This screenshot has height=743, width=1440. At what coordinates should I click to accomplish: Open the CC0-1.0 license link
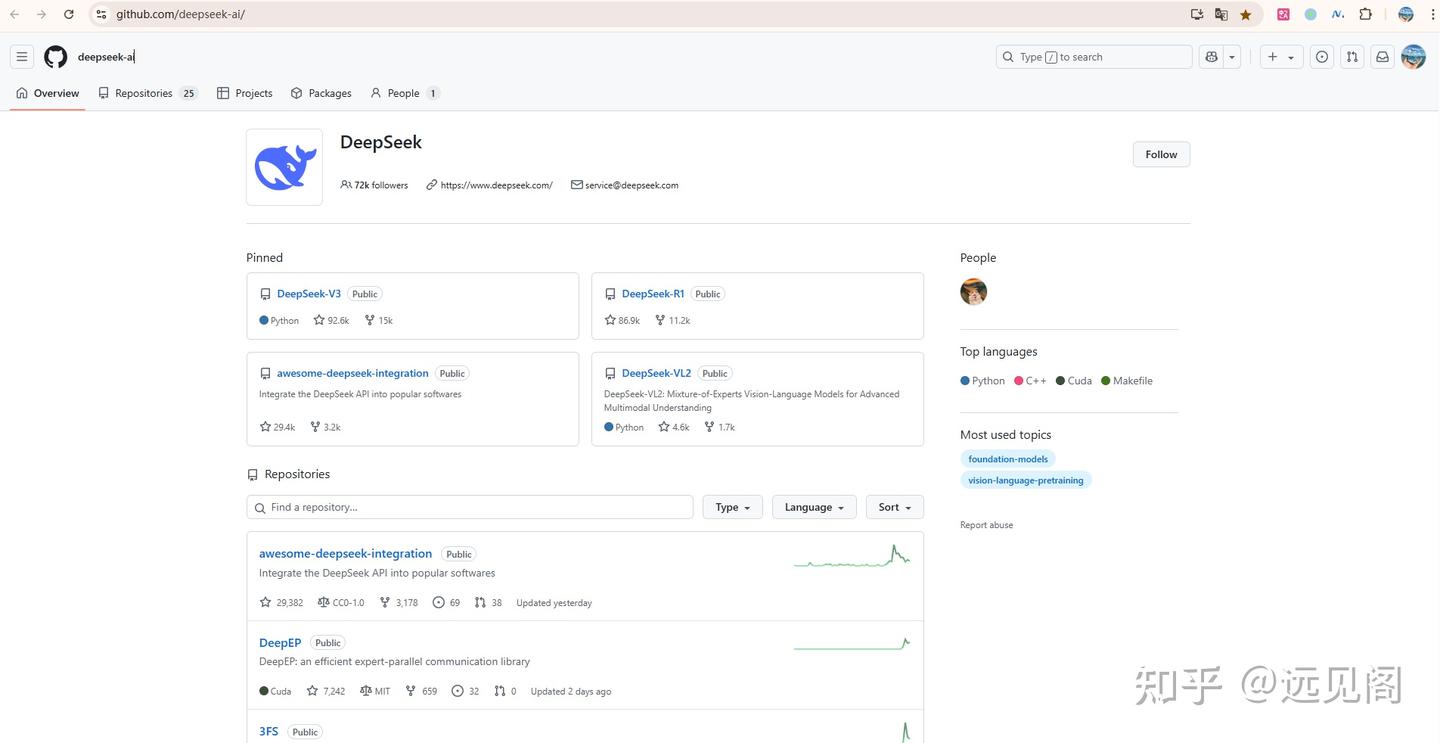pos(341,603)
